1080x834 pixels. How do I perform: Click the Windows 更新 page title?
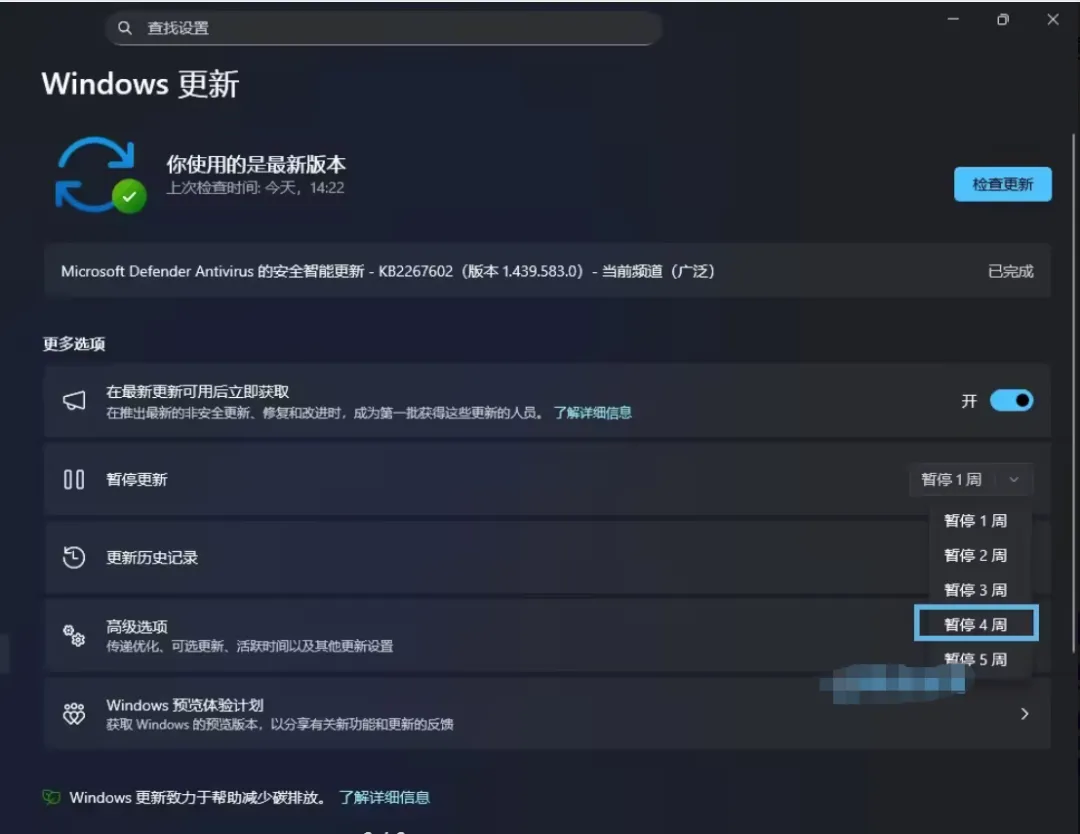click(x=140, y=84)
